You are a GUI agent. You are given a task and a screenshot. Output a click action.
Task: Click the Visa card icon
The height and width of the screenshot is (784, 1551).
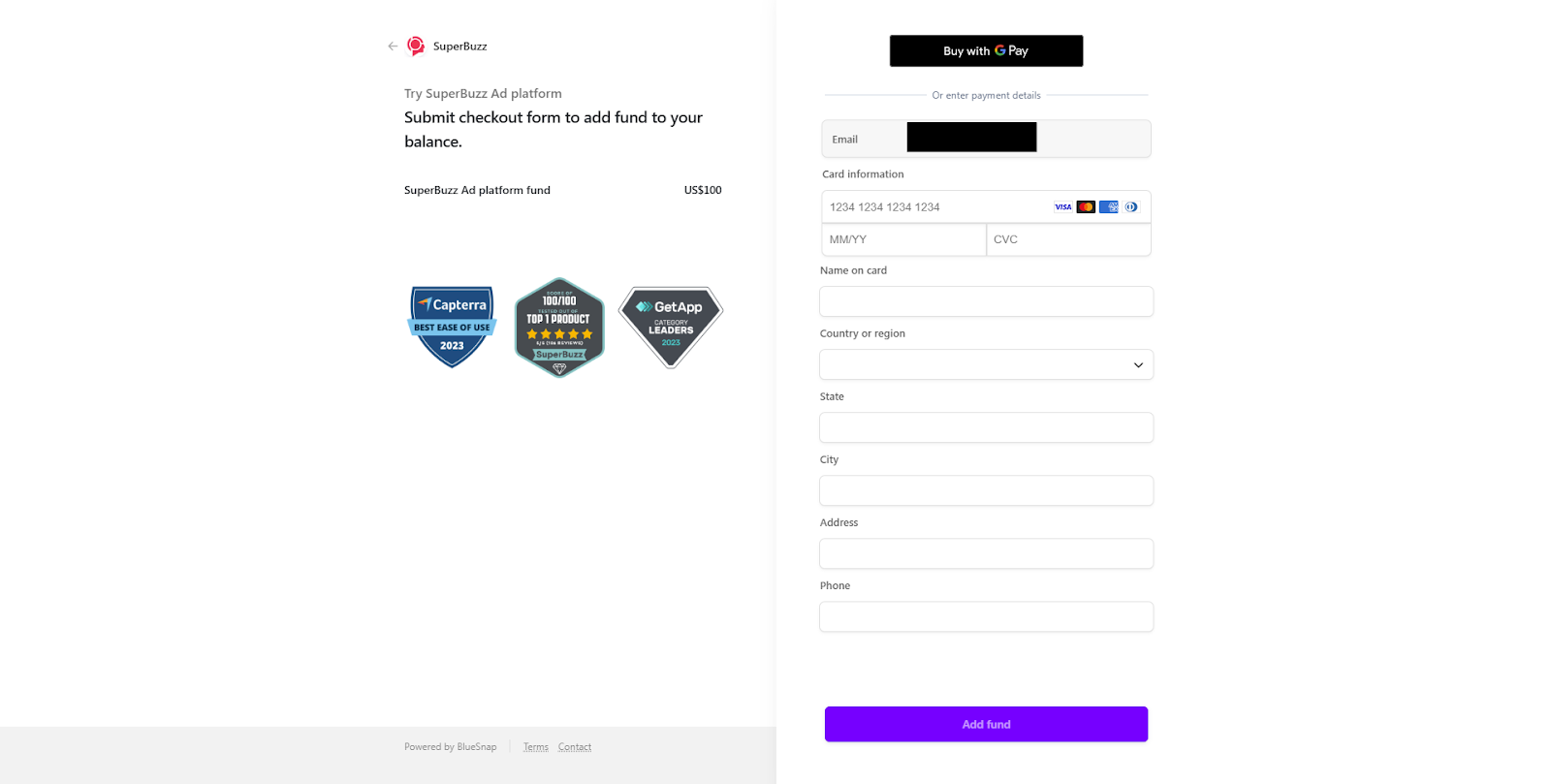[1063, 206]
